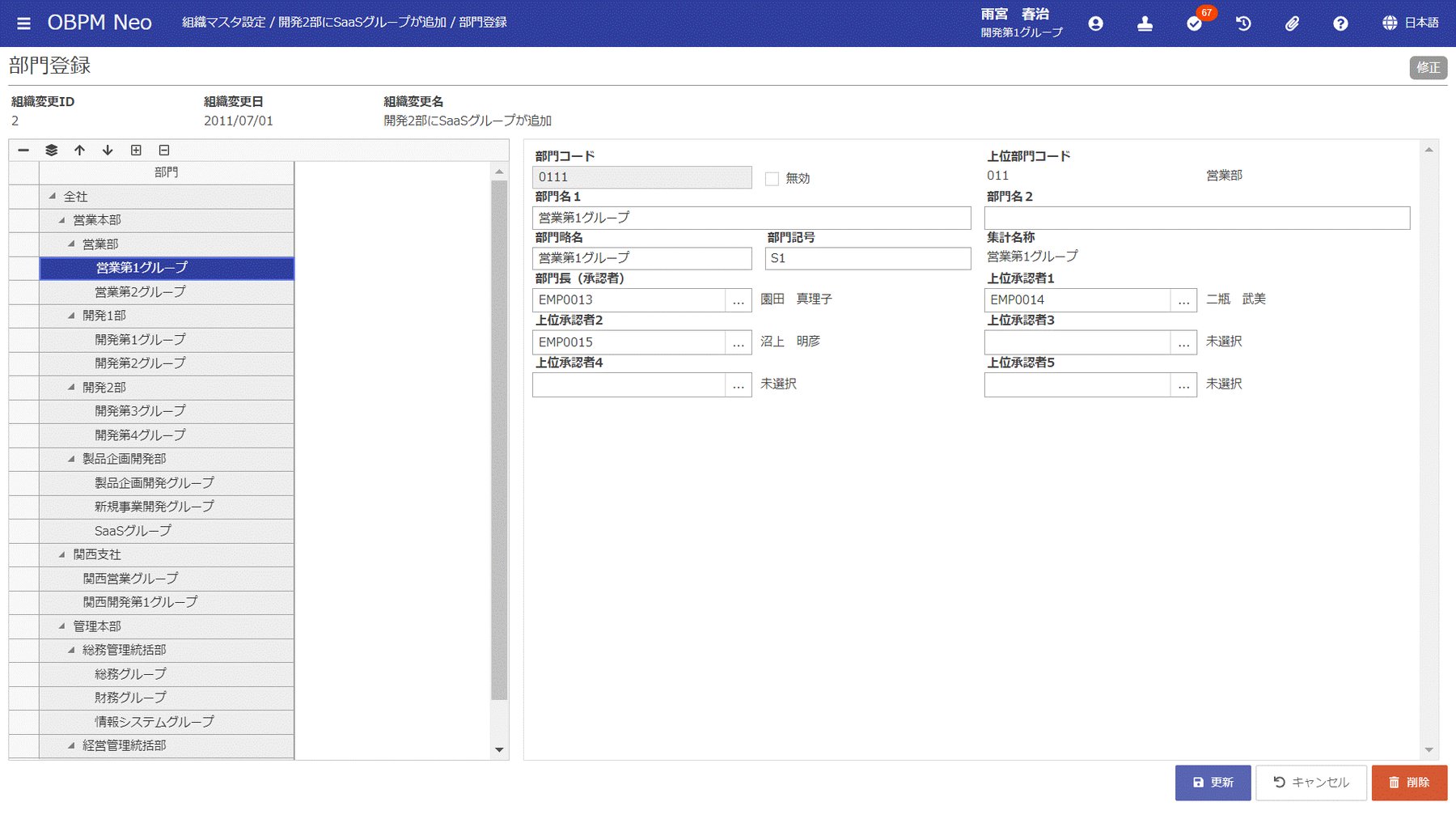Open the 上位承認者3 selection dialog via ...
Viewport: 1456px width, 819px height.
[1183, 342]
